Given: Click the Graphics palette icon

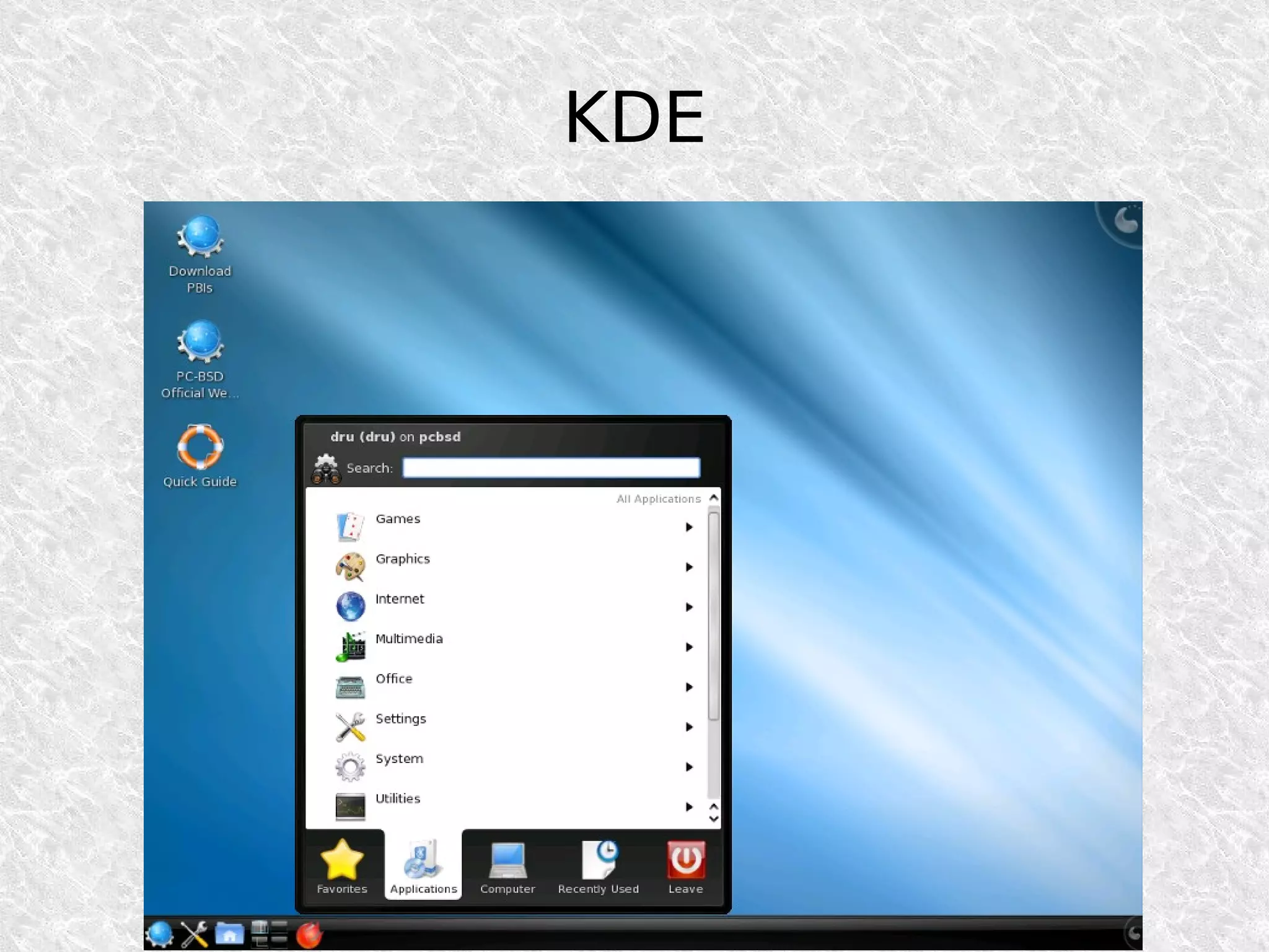Looking at the screenshot, I should coord(350,566).
